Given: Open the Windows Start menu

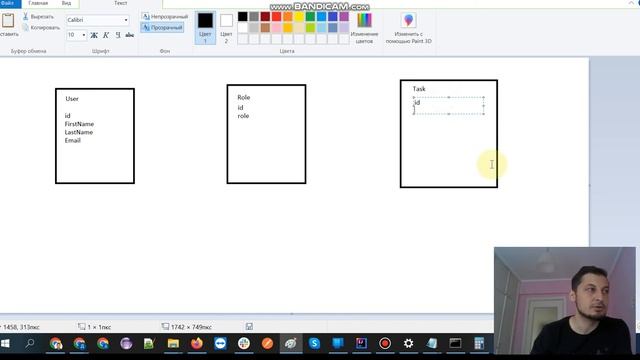Looking at the screenshot, I should [x=5, y=343].
